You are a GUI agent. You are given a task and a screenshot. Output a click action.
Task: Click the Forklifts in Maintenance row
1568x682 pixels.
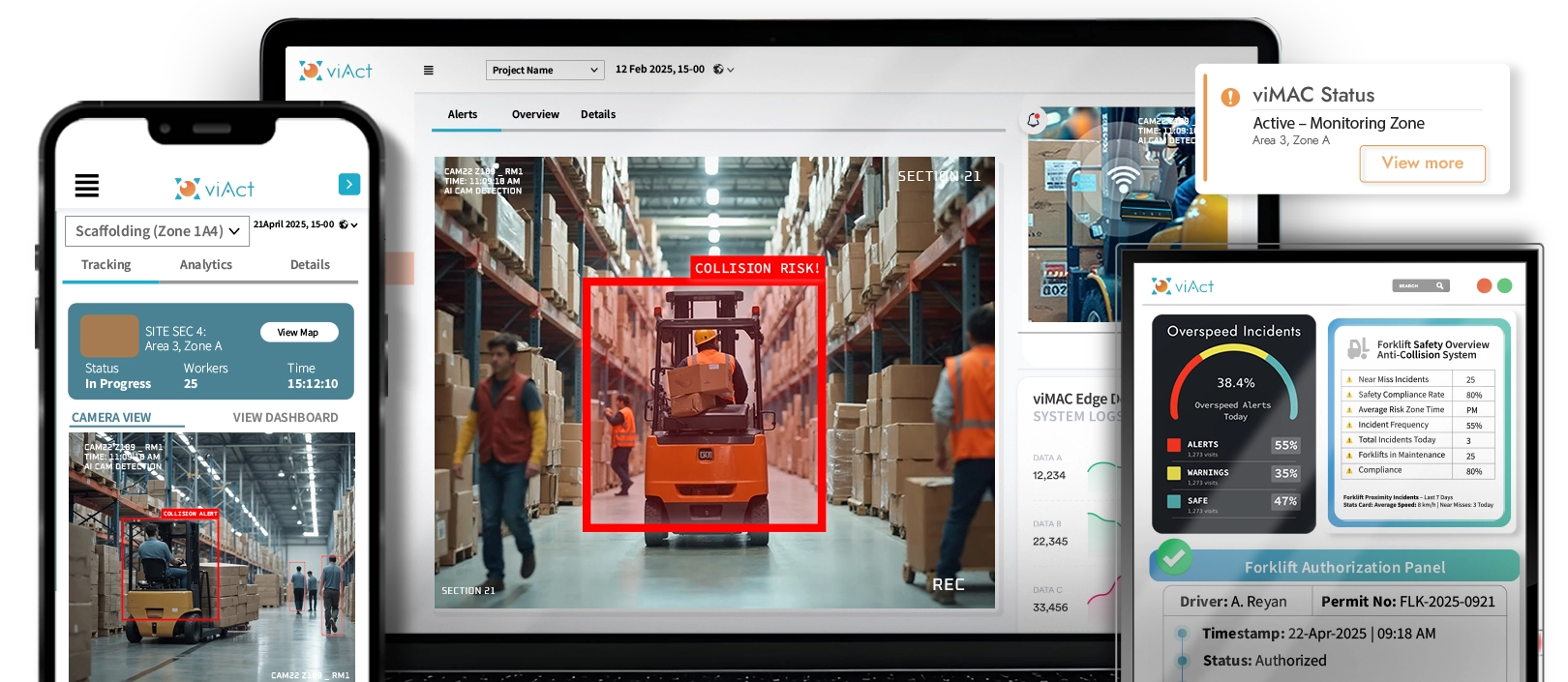tap(1419, 455)
